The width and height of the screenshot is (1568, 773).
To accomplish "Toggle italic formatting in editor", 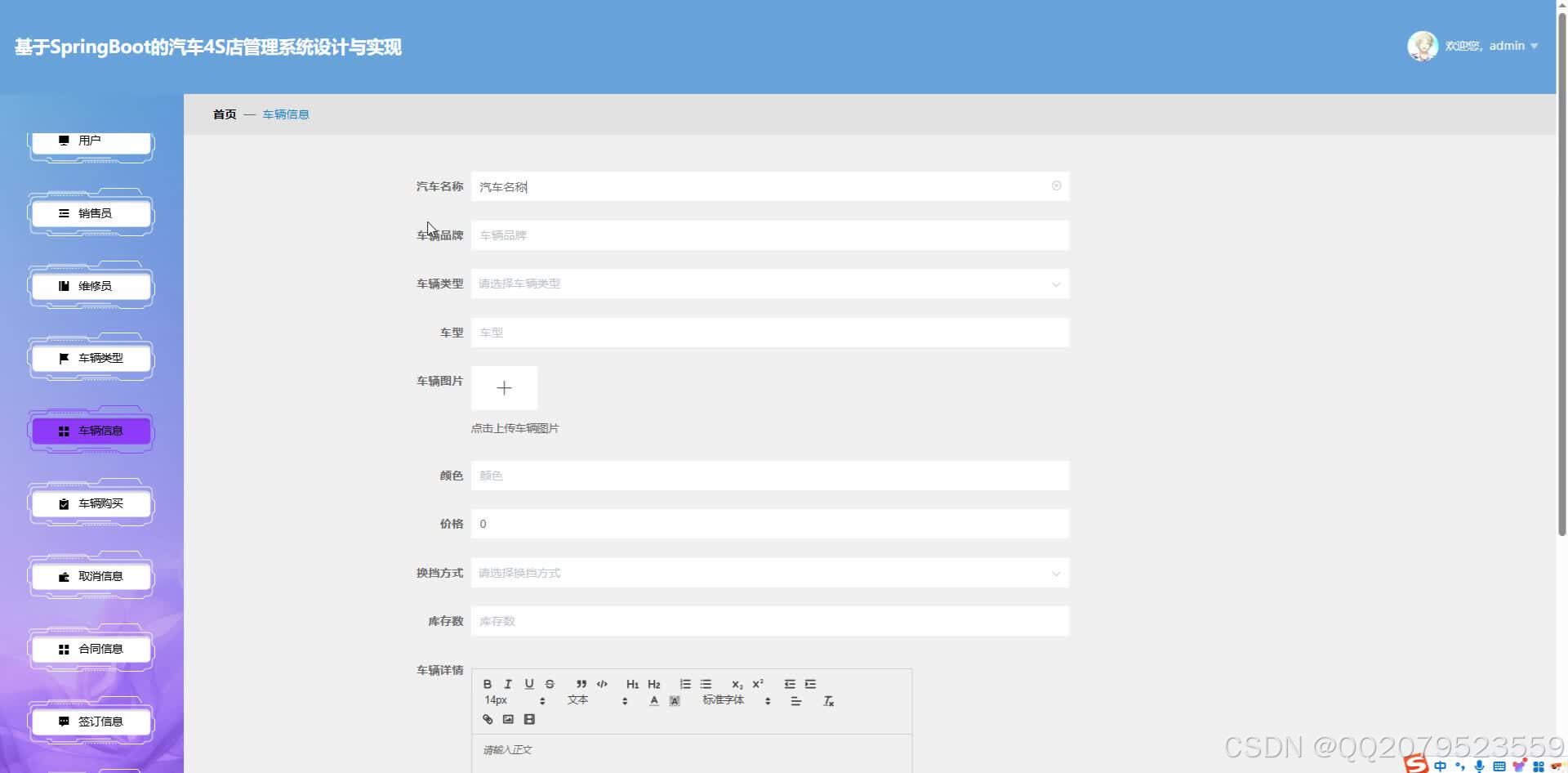I will (x=508, y=684).
